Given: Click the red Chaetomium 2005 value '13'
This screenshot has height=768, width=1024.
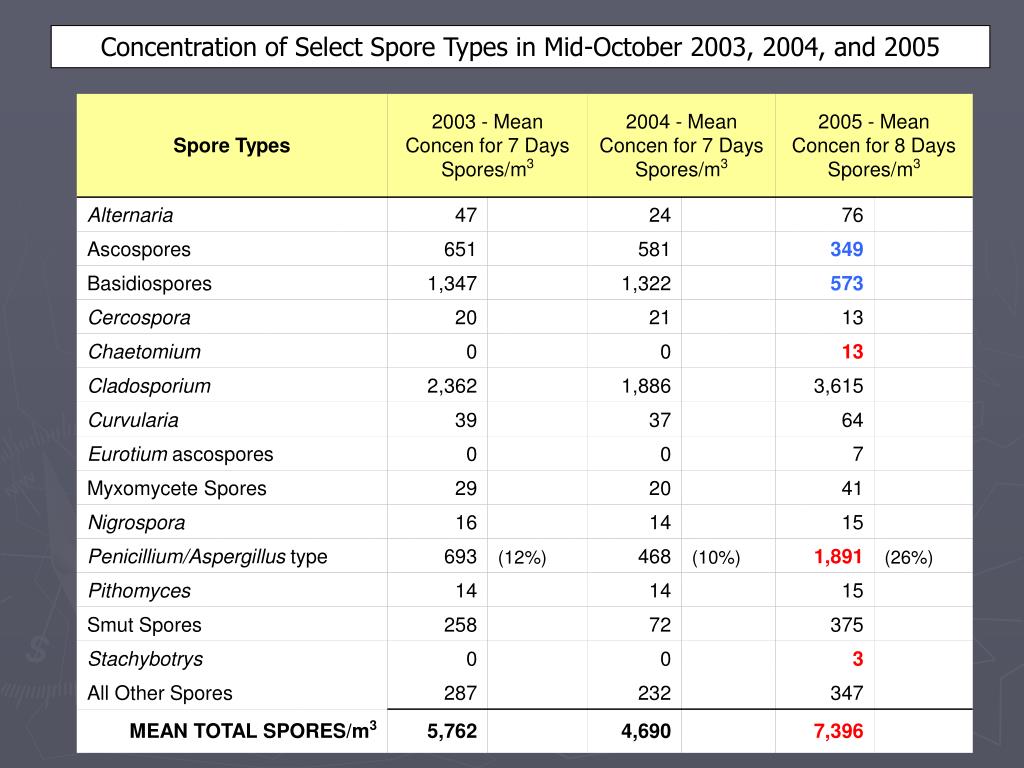Looking at the screenshot, I should tap(852, 351).
